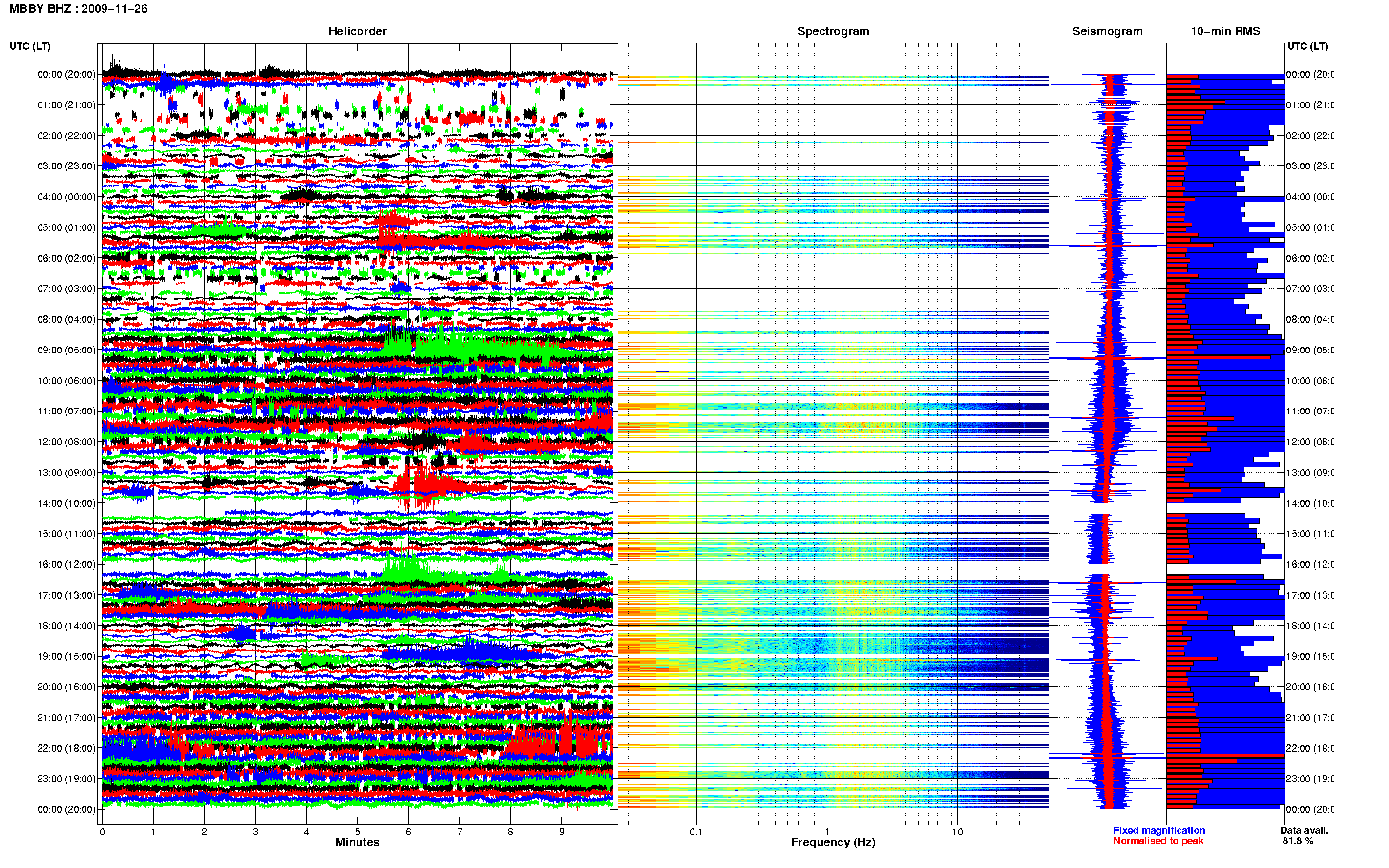Click the 81.8 % availability value

1298,841
